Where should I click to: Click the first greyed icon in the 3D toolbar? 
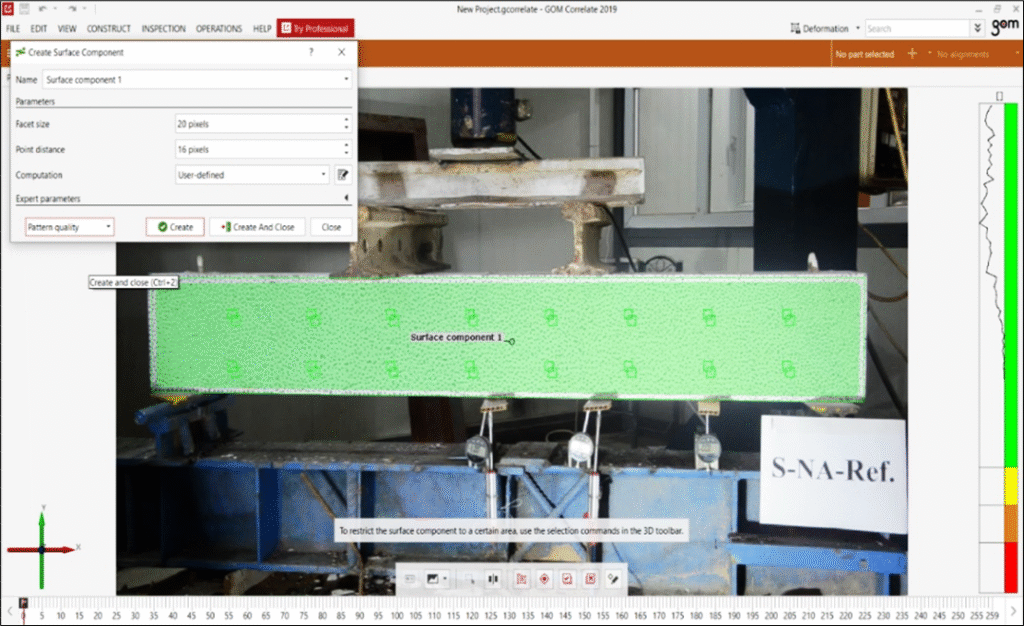click(x=410, y=579)
